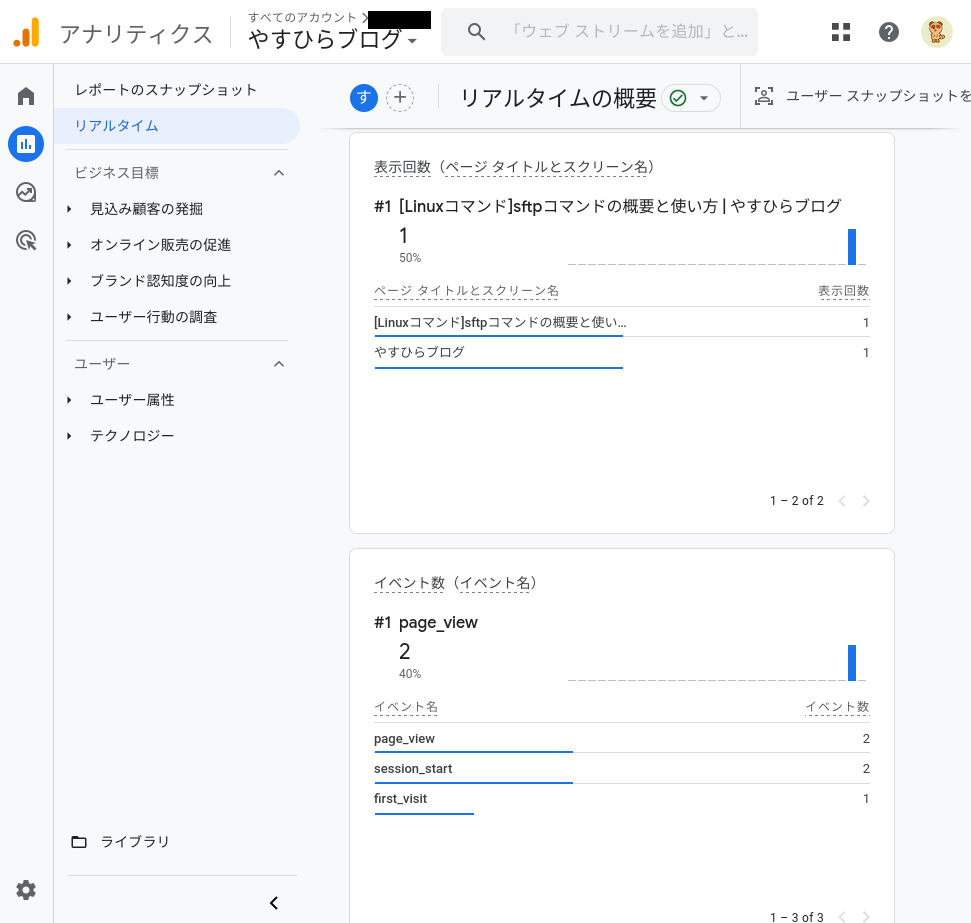Viewport: 971px width, 923px height.
Task: Open the Explore icon in left rail
Action: coord(26,192)
